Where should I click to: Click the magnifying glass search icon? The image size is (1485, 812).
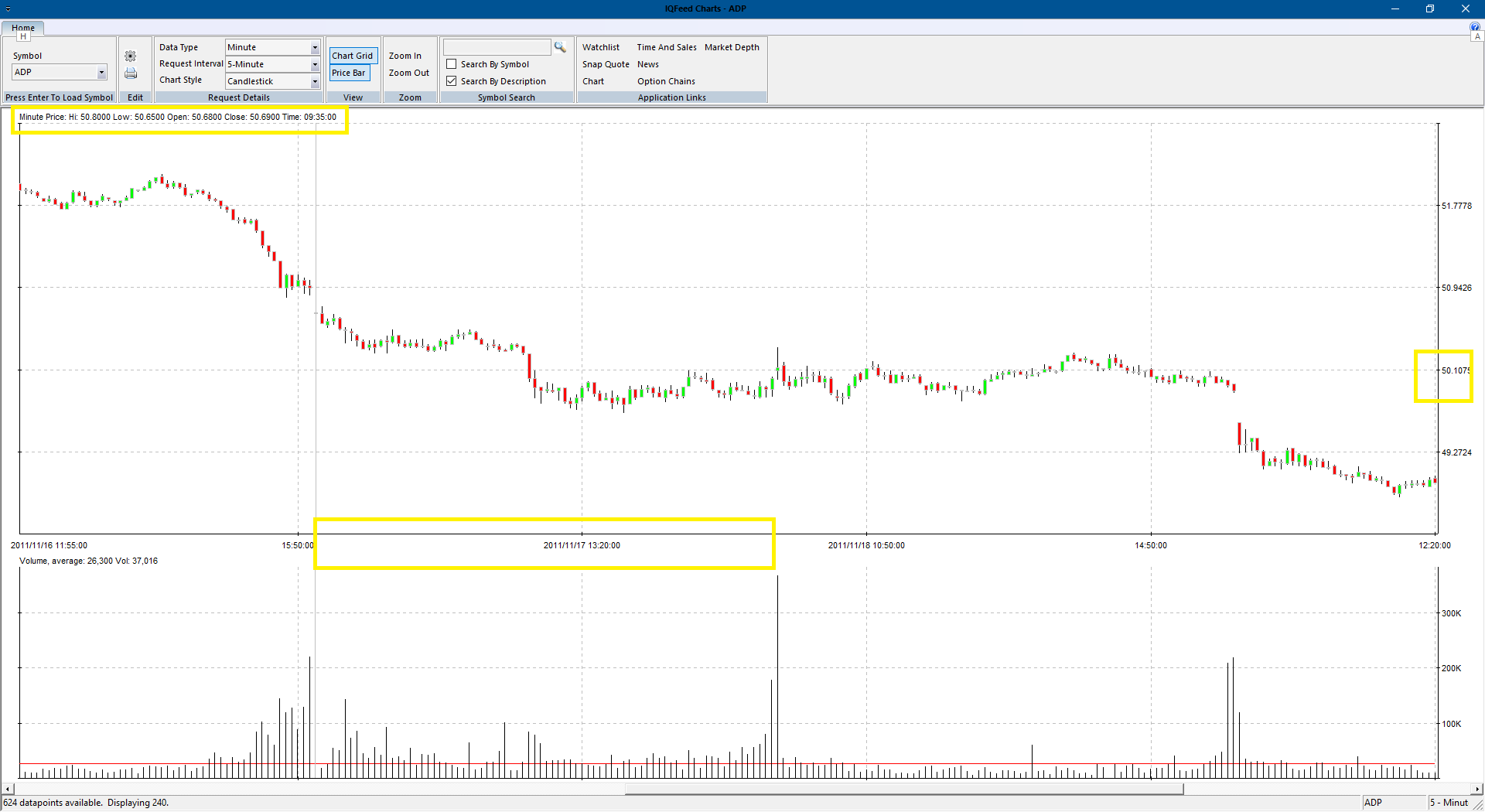click(x=560, y=47)
